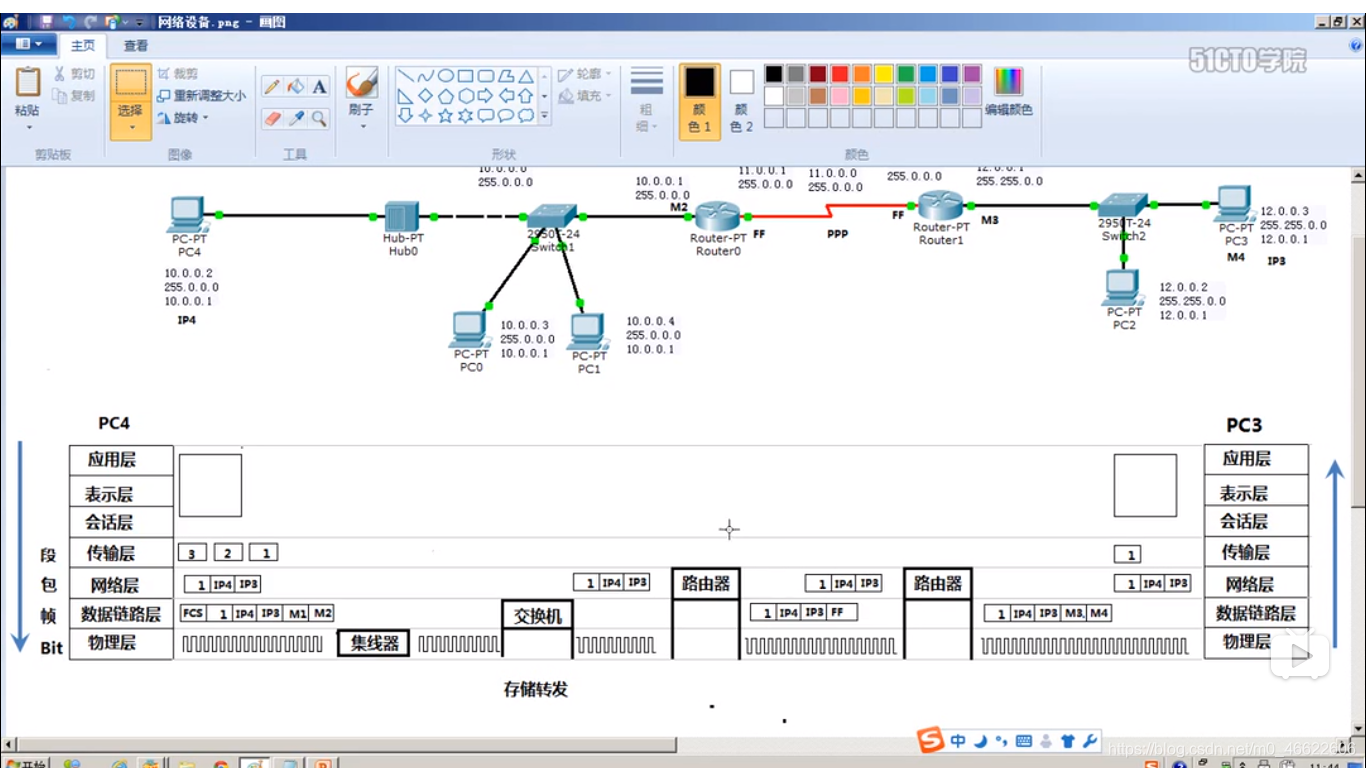
Task: Select the Text tool
Action: click(319, 87)
